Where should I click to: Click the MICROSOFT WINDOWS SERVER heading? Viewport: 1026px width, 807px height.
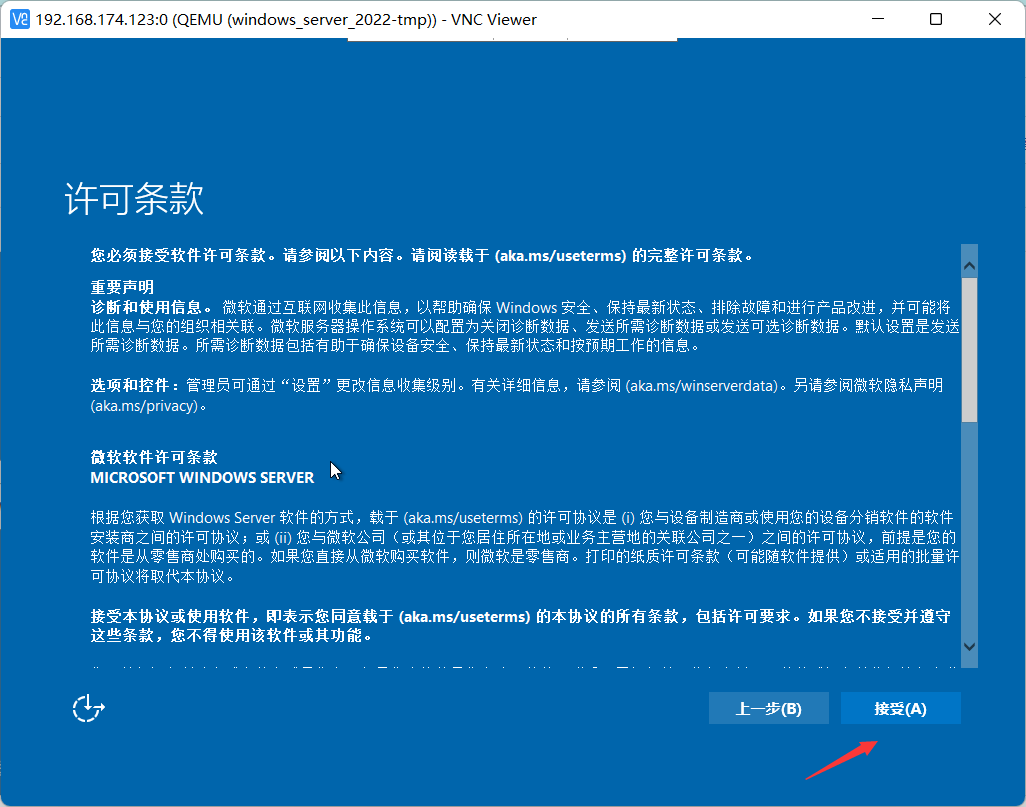pyautogui.click(x=202, y=477)
